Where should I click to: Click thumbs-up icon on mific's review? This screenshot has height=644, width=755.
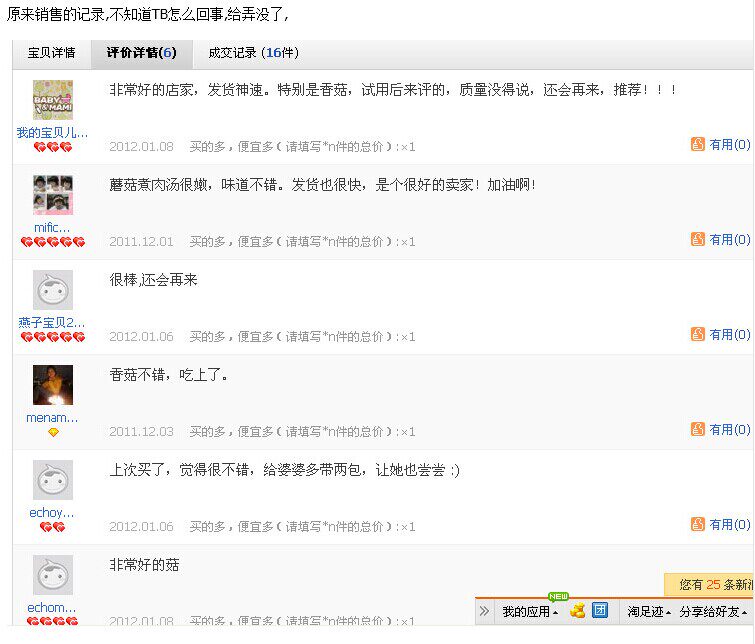point(698,239)
